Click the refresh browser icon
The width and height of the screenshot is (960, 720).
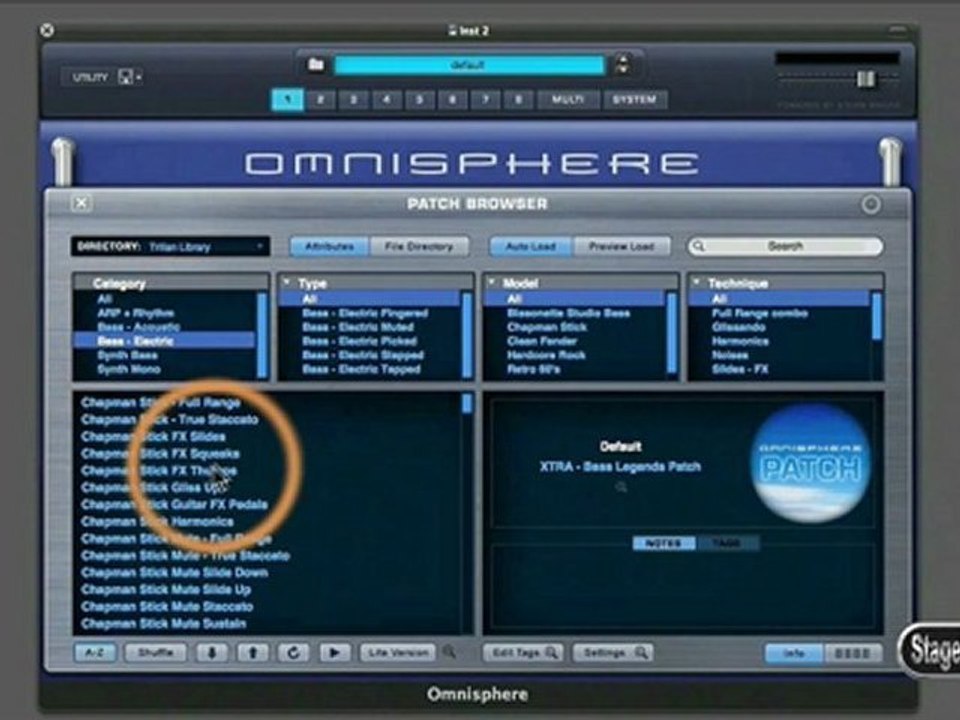tap(293, 653)
